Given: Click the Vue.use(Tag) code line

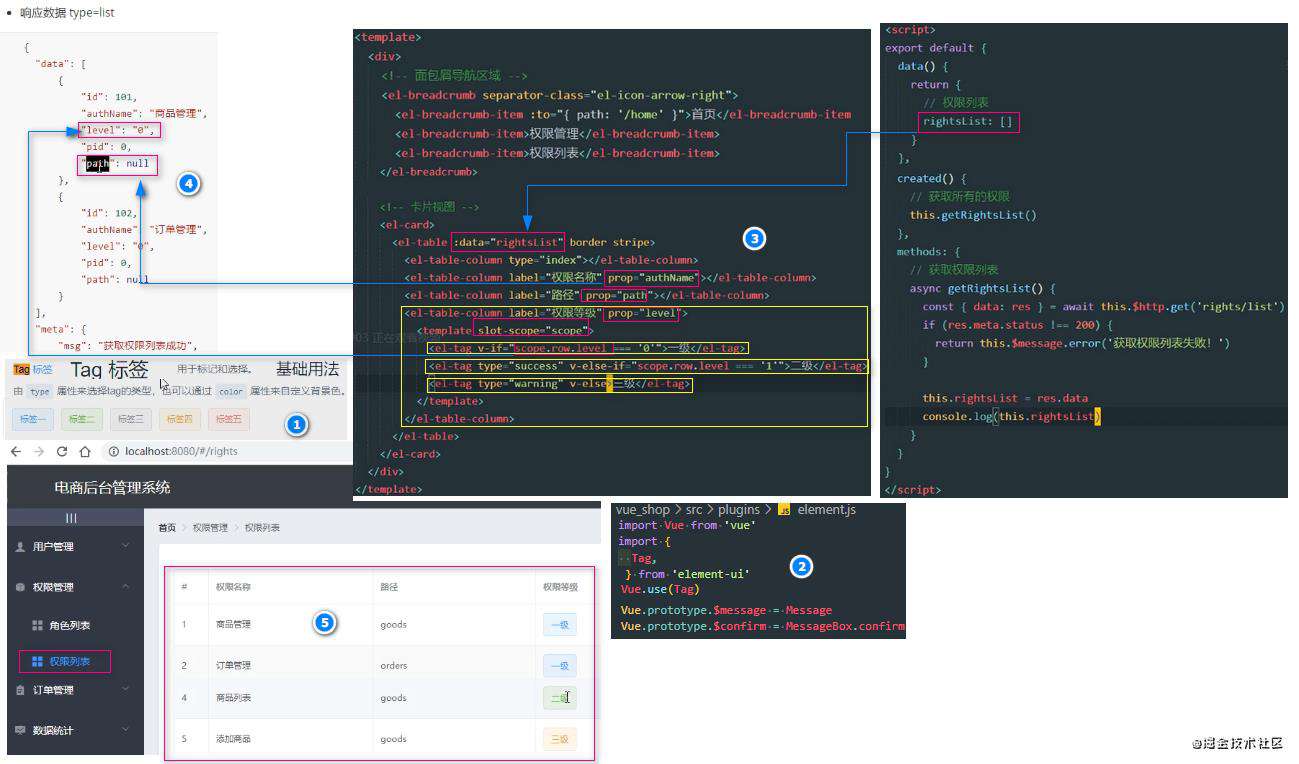Looking at the screenshot, I should [659, 589].
